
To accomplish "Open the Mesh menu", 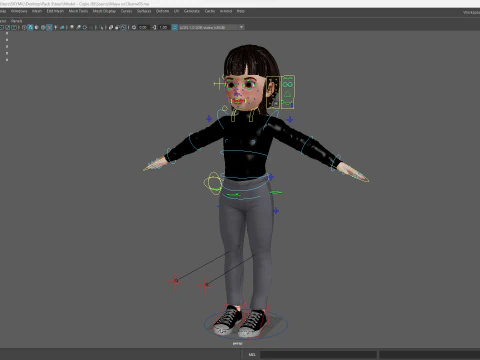I will (x=37, y=11).
